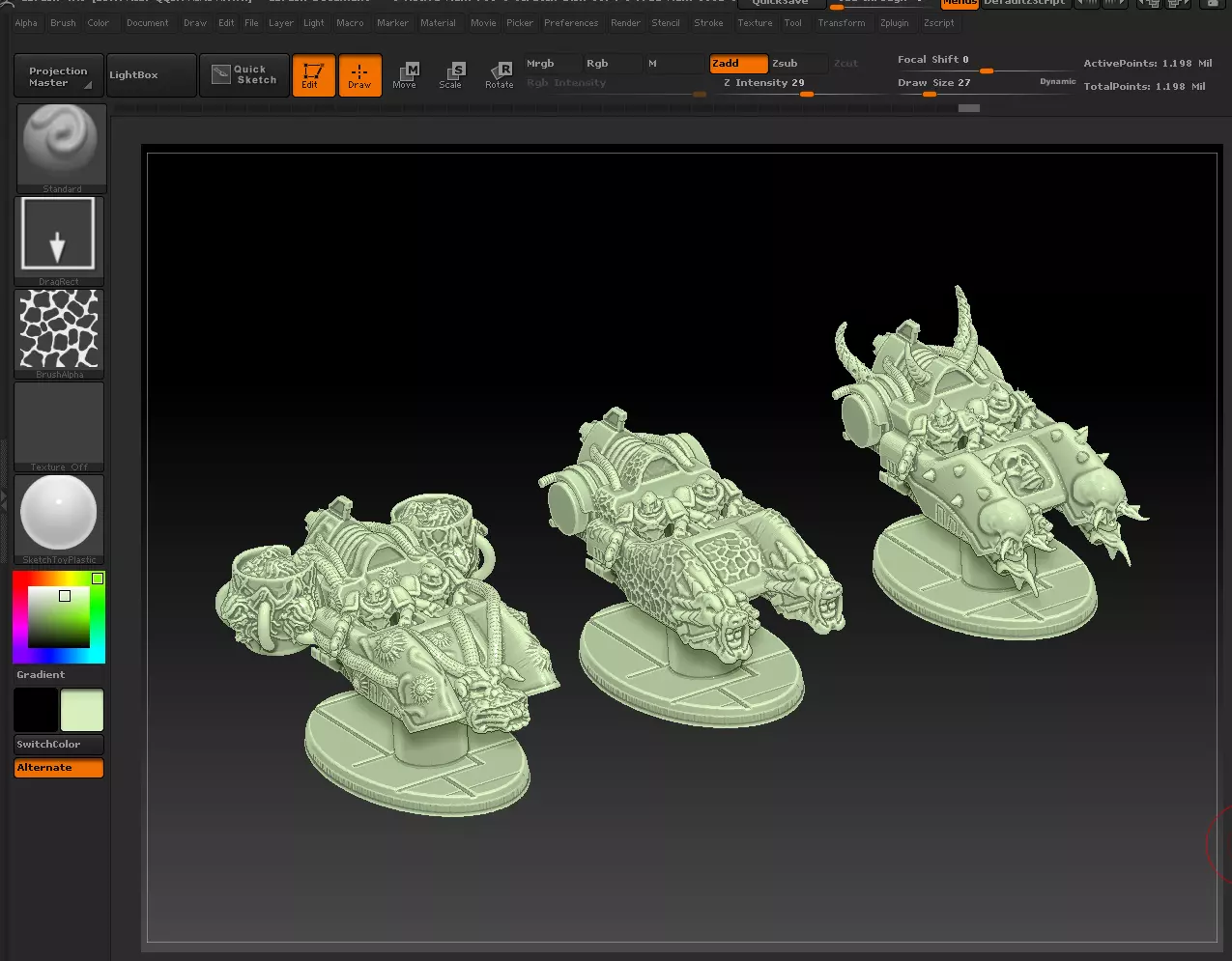Click TotalPoints count readout
Screen dimensions: 1232x961
tap(1145, 87)
